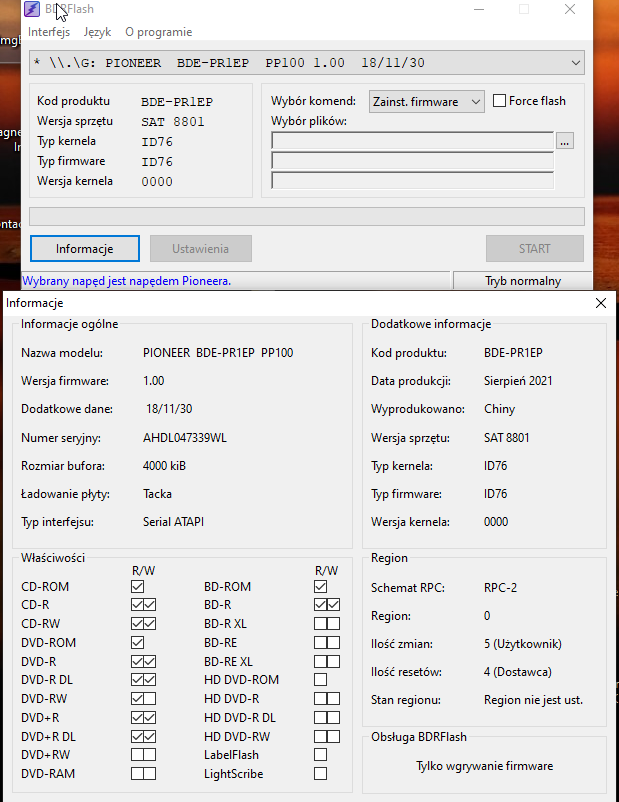
Task: Enable the Force flash checkbox
Action: pyautogui.click(x=499, y=101)
